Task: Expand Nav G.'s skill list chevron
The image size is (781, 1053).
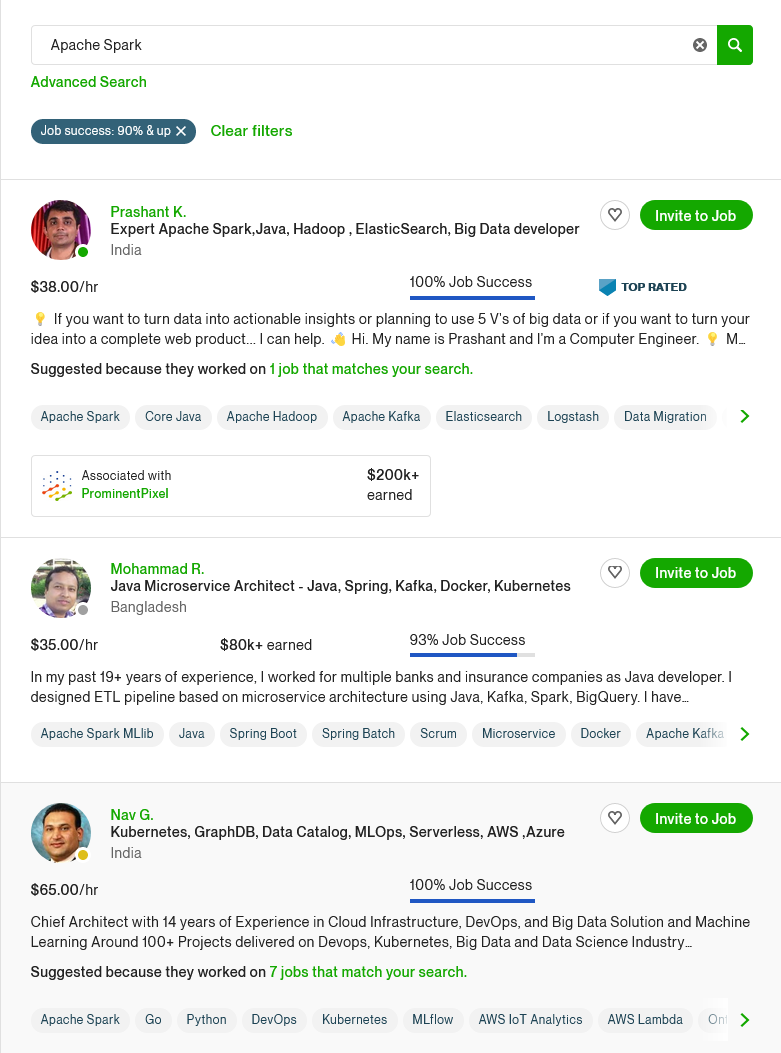Action: tap(744, 1019)
